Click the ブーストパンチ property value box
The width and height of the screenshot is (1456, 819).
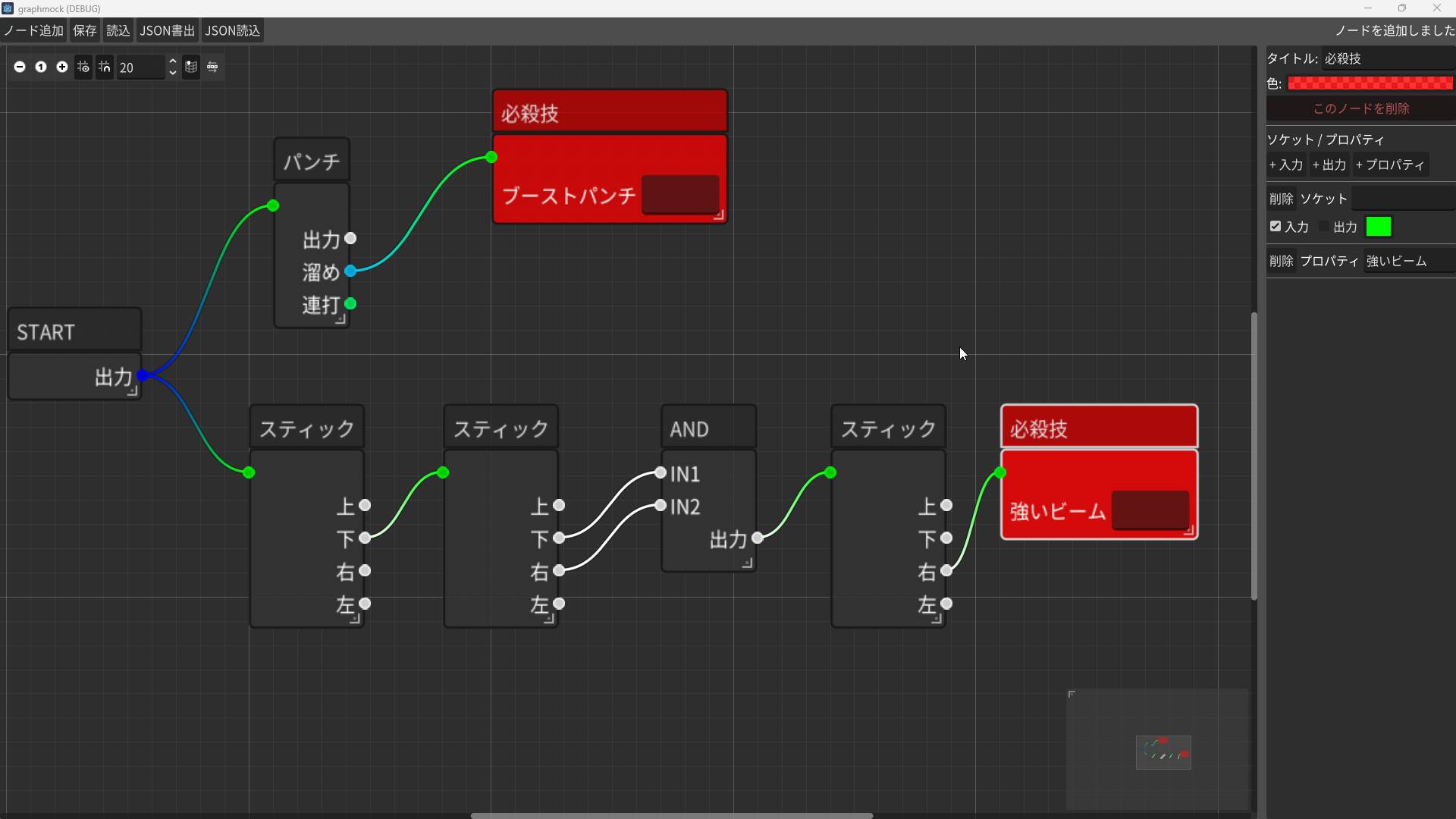click(680, 195)
